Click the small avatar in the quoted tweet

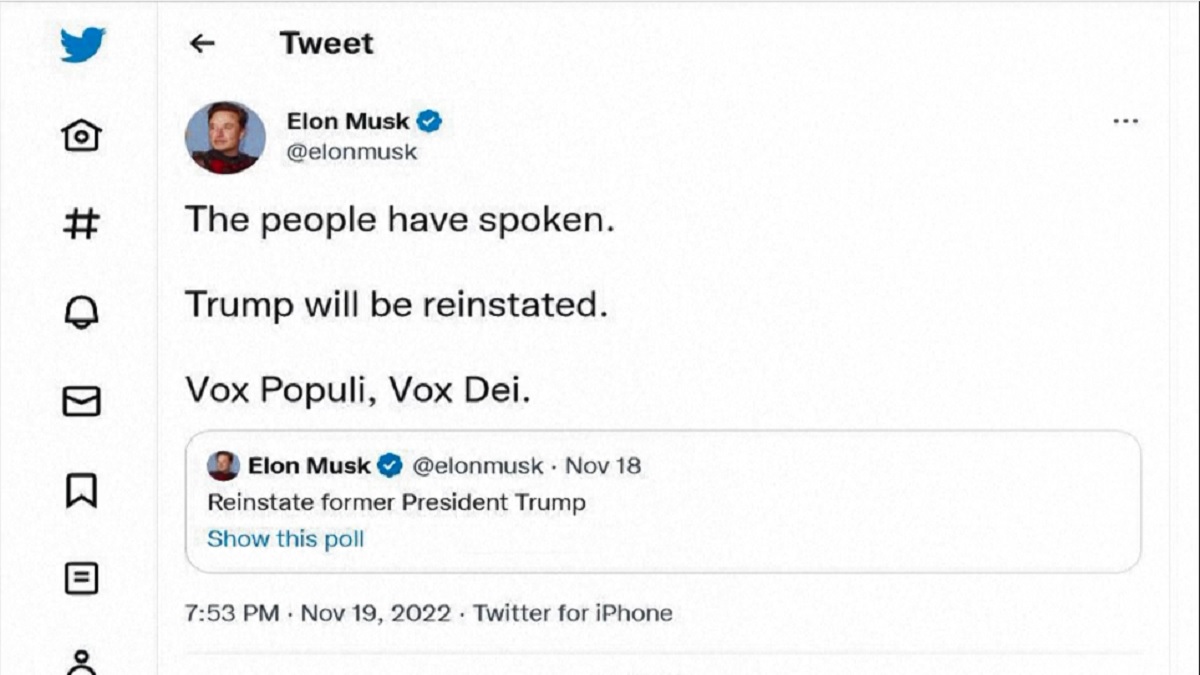[223, 466]
